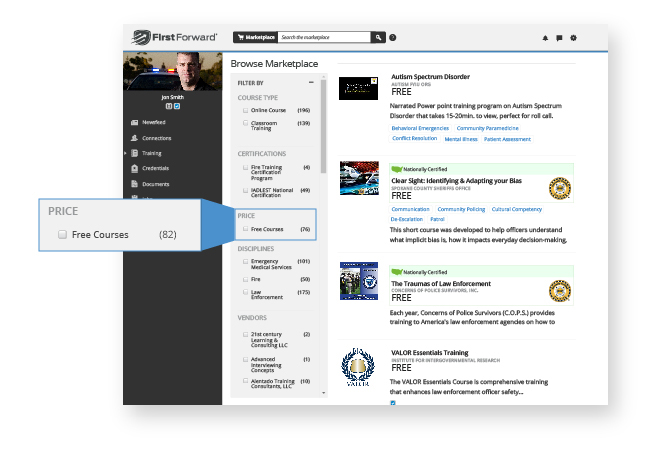Check Alentado Training Consultants vendor

(x=245, y=381)
